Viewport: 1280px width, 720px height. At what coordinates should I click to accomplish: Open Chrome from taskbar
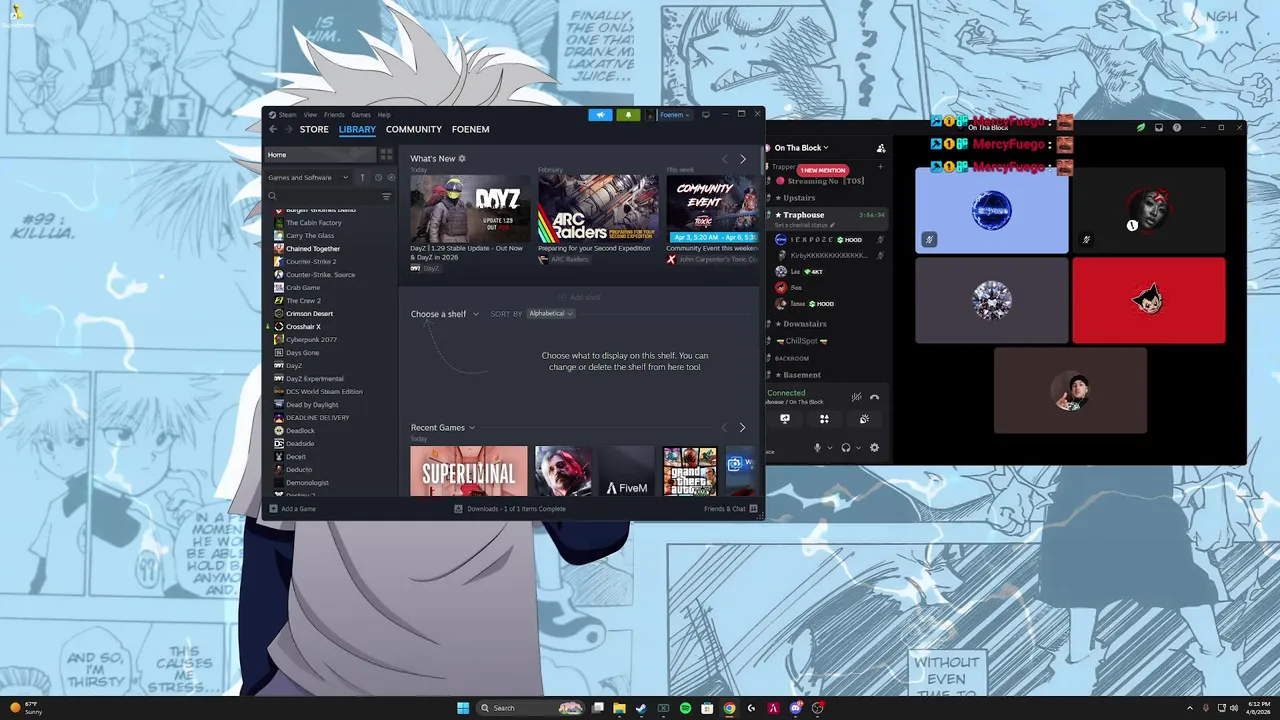click(x=729, y=708)
